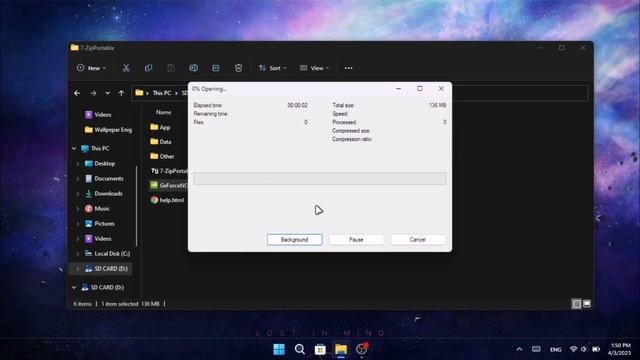Click the Name column header

pos(164,112)
